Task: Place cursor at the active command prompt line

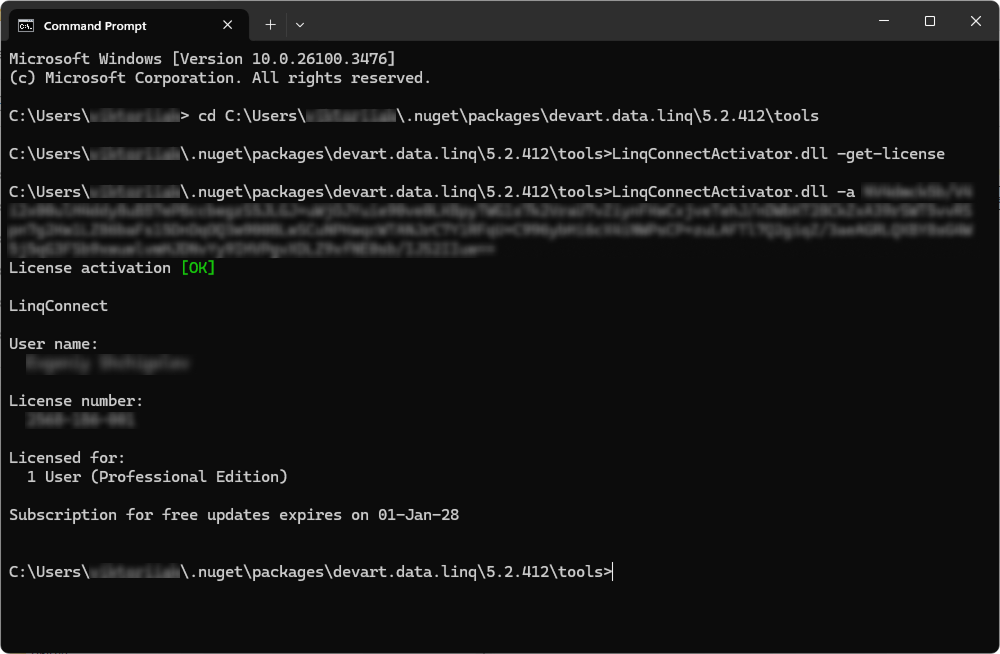Action: (612, 571)
